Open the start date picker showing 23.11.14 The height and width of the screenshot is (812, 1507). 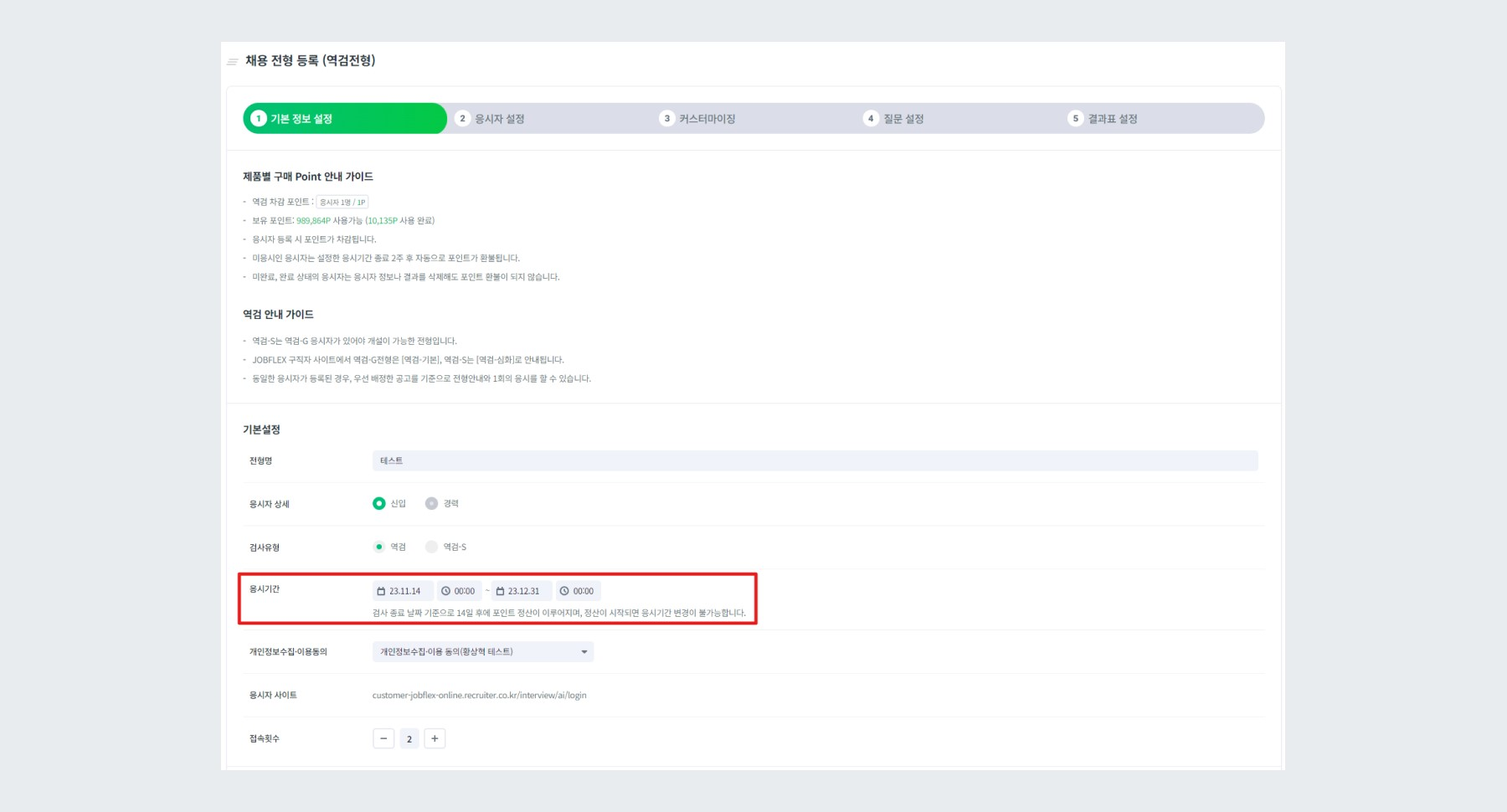pos(403,591)
